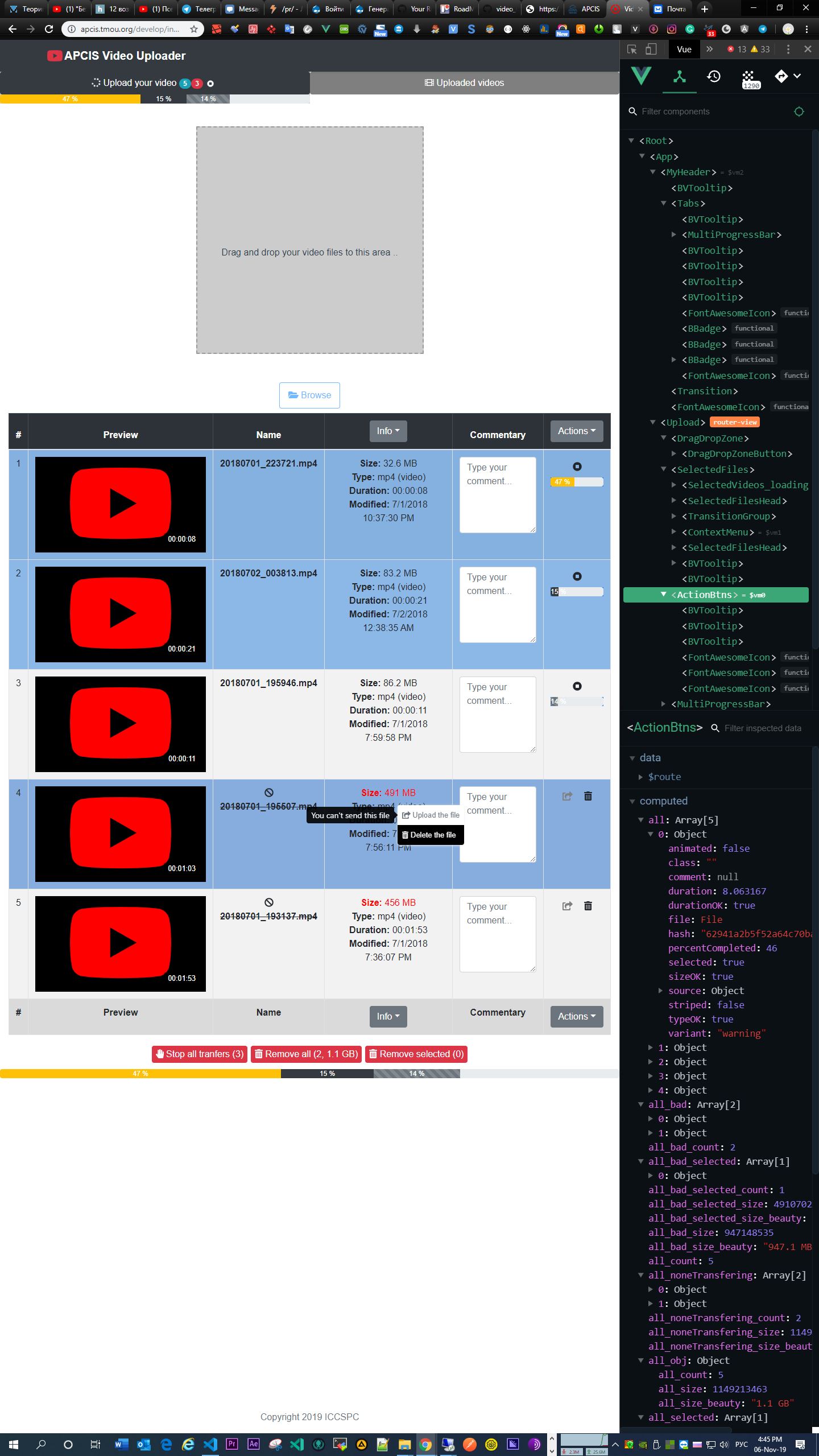Click Remove all (2, 1.1 GB) button
819x1456 pixels.
pos(307,1054)
